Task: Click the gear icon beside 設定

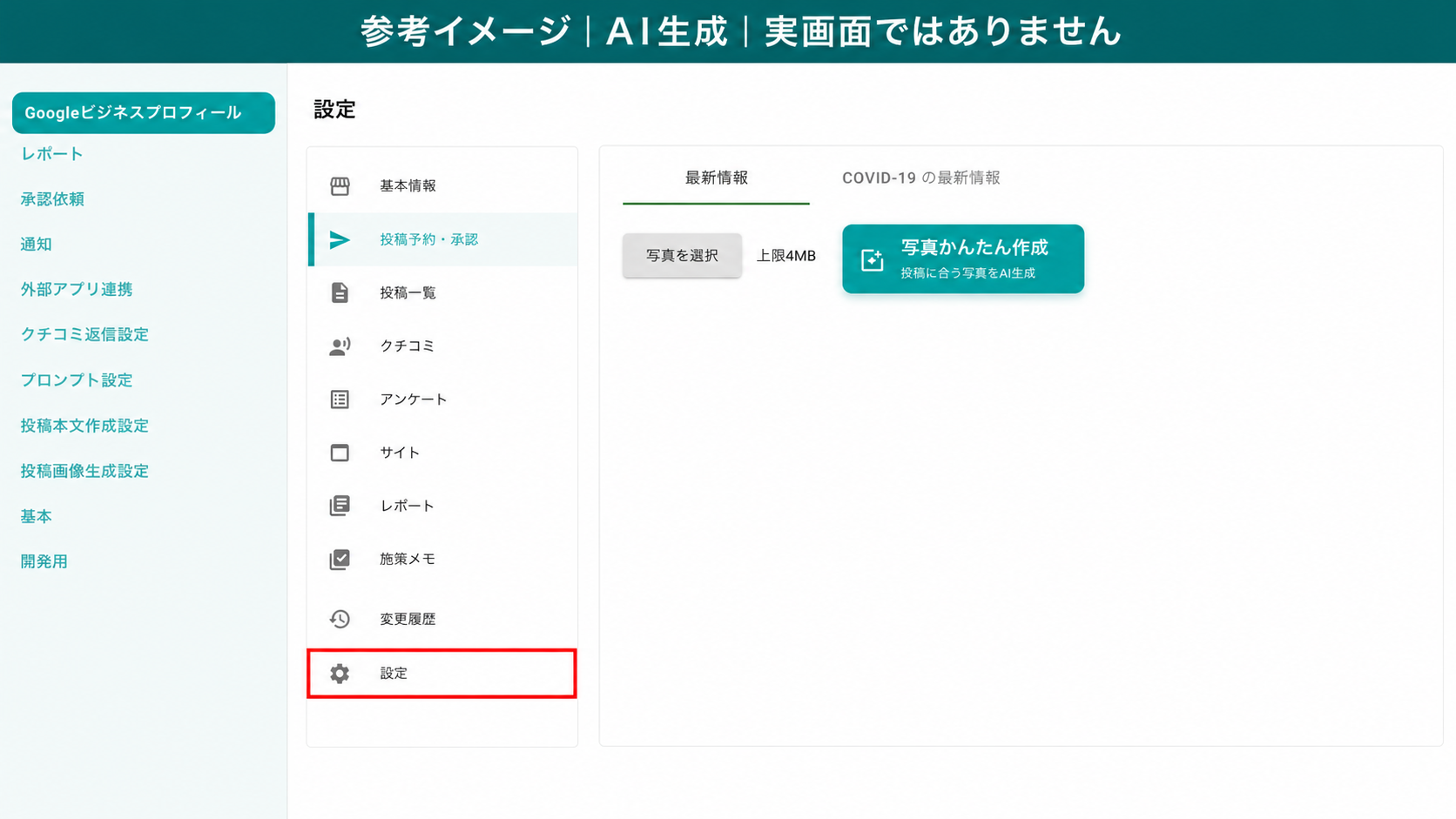Action: tap(340, 674)
